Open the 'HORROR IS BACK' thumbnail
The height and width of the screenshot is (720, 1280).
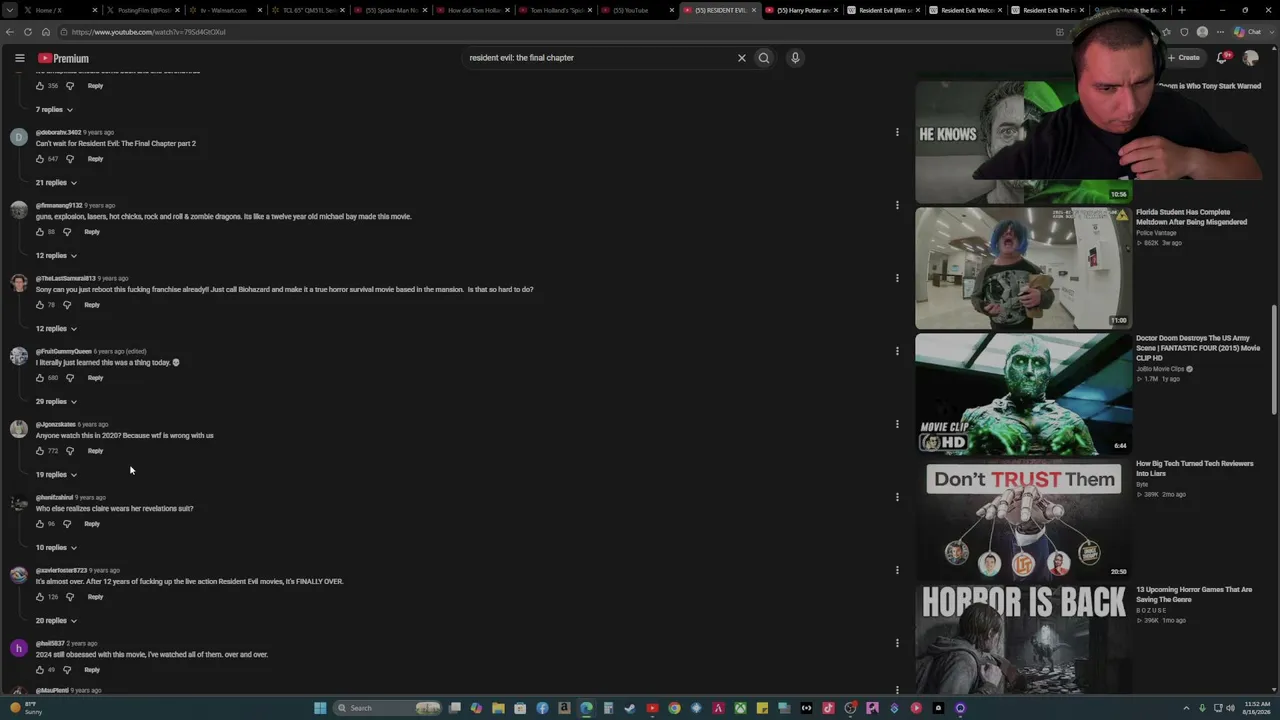tap(1023, 640)
